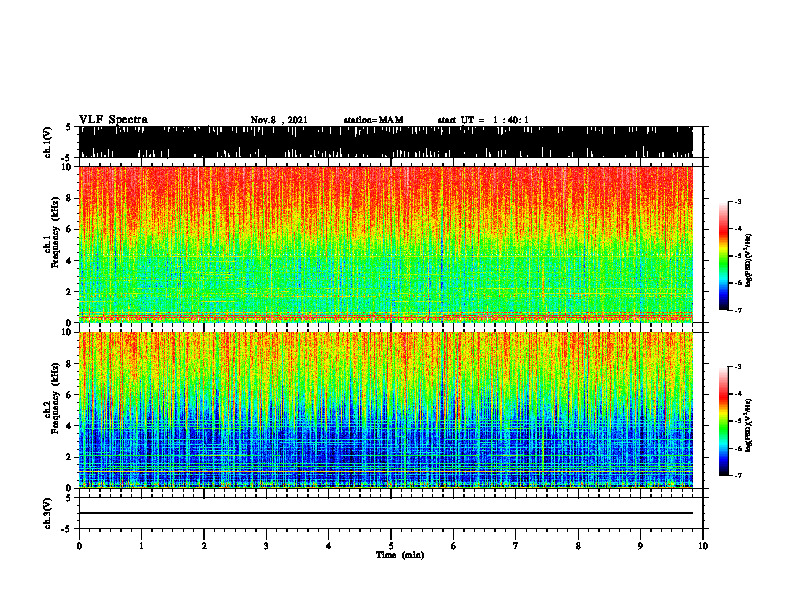Click time axis tick label "1"

[141, 546]
